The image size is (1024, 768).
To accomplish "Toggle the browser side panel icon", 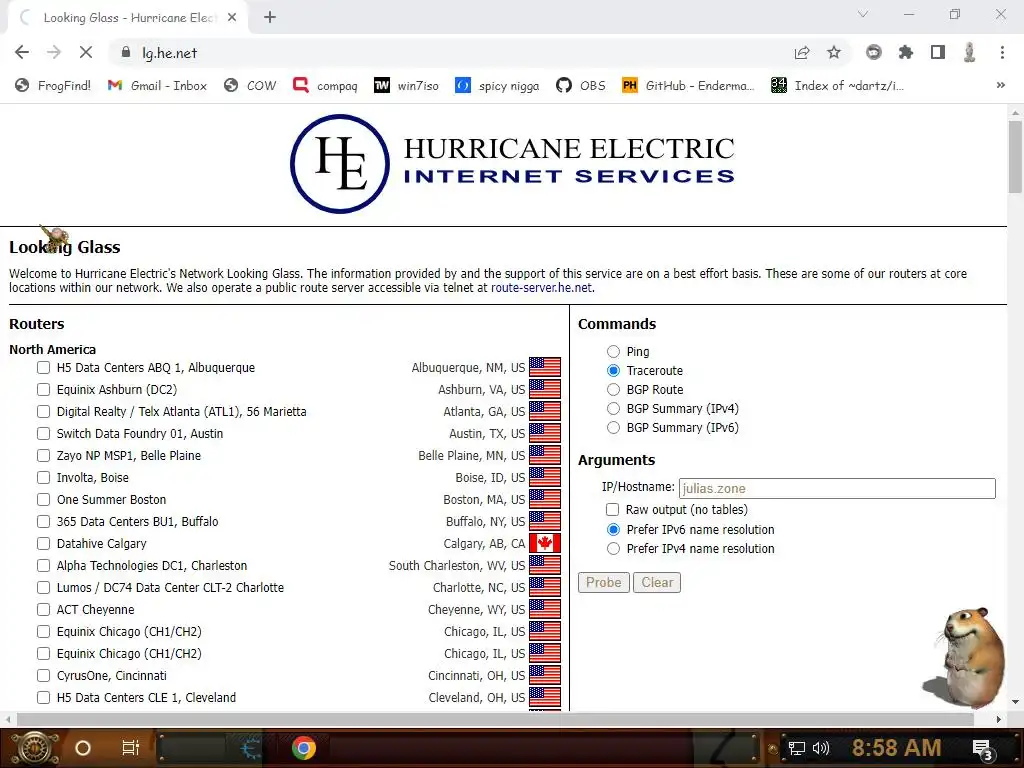I will click(938, 53).
